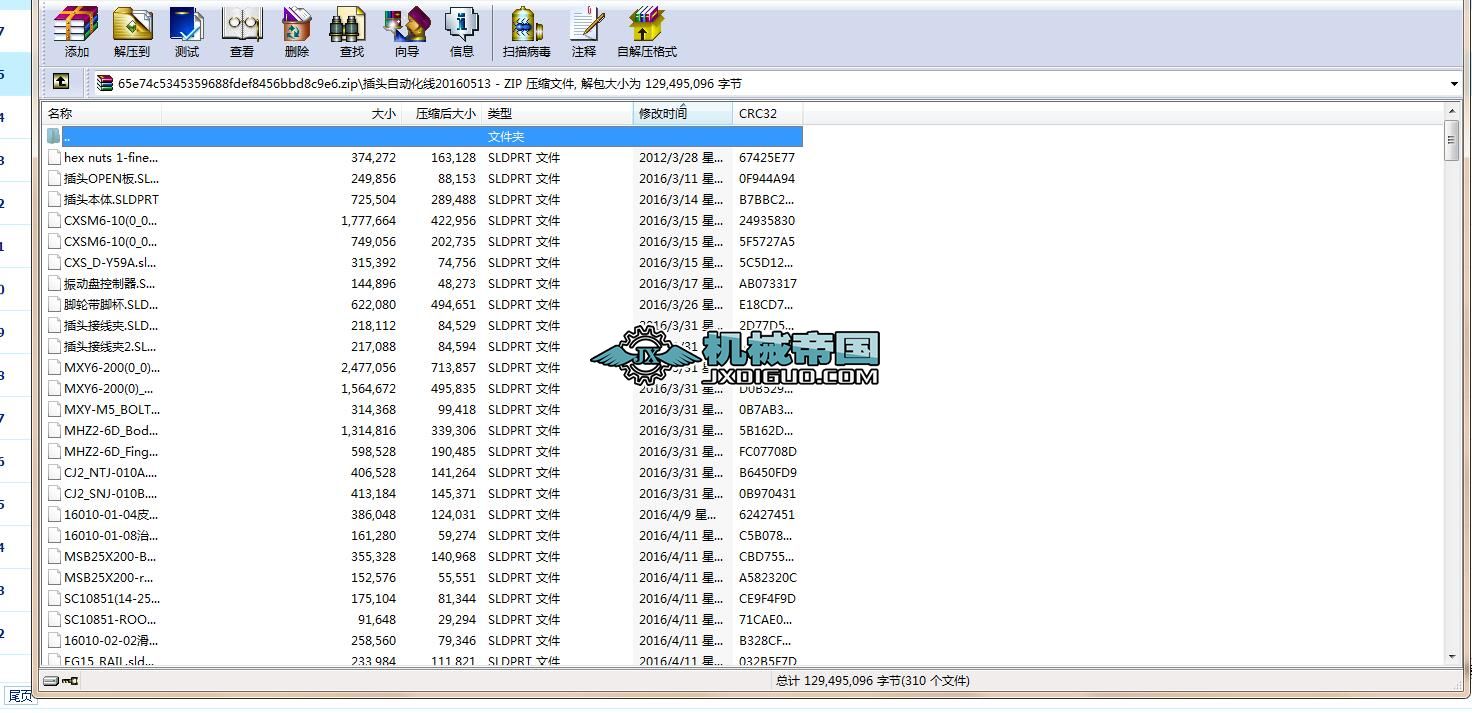
Task: Click the 自解压格式 (SFX) icon
Action: pyautogui.click(x=647, y=32)
